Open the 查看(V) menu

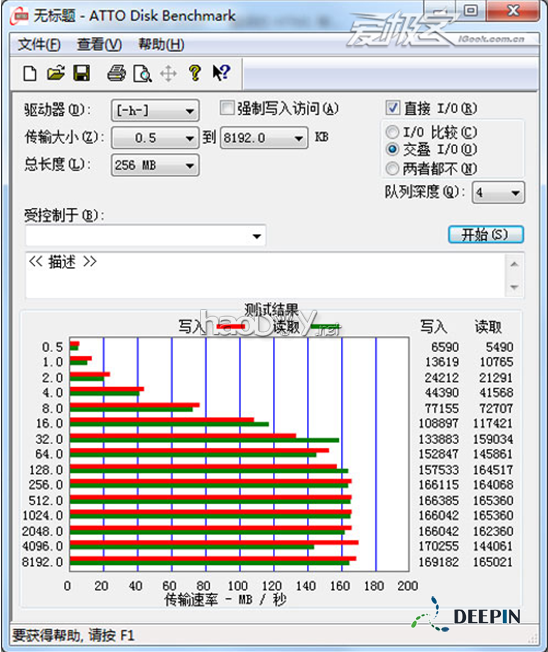(99, 44)
